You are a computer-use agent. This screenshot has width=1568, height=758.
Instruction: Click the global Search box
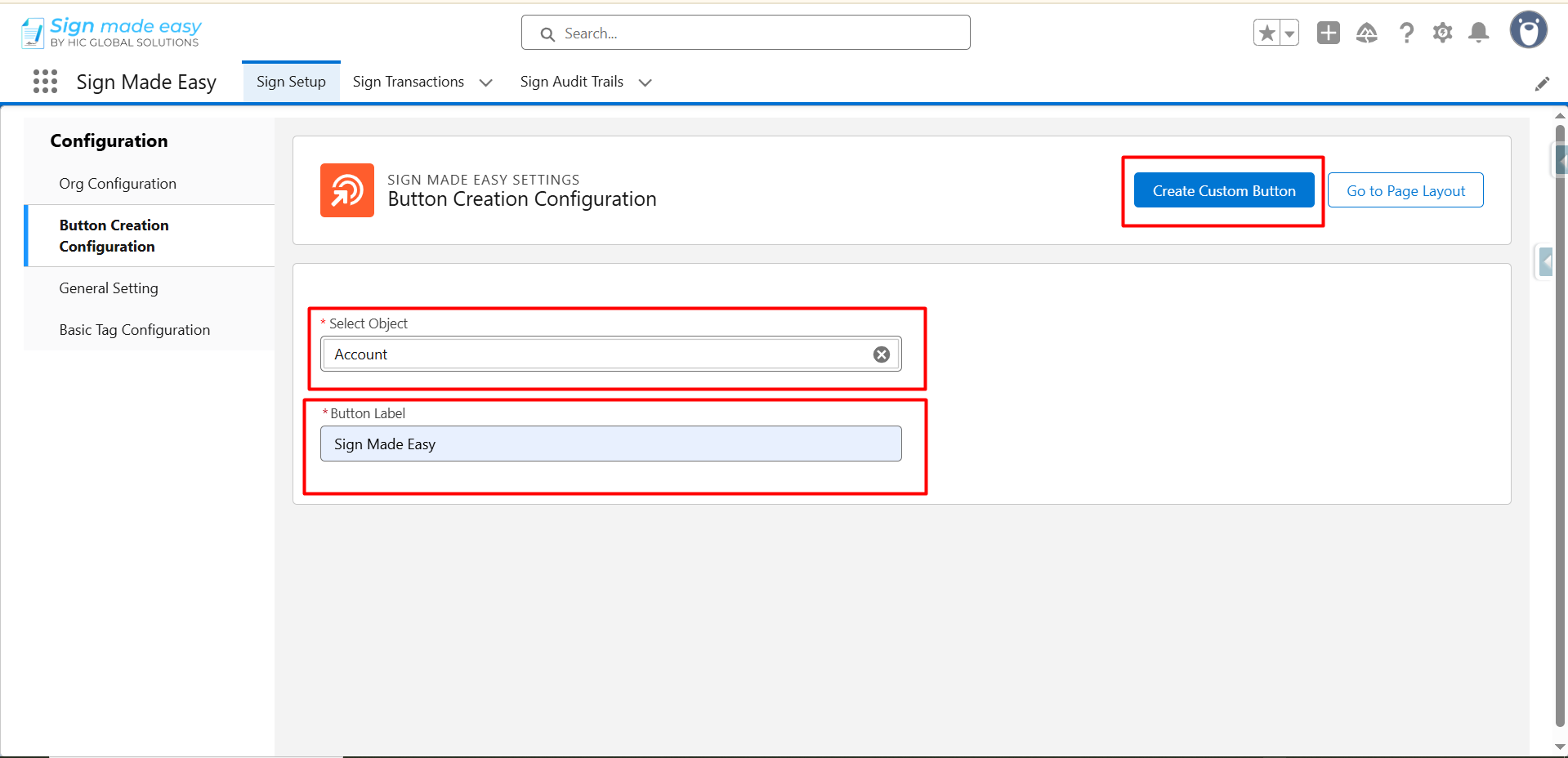[x=745, y=33]
